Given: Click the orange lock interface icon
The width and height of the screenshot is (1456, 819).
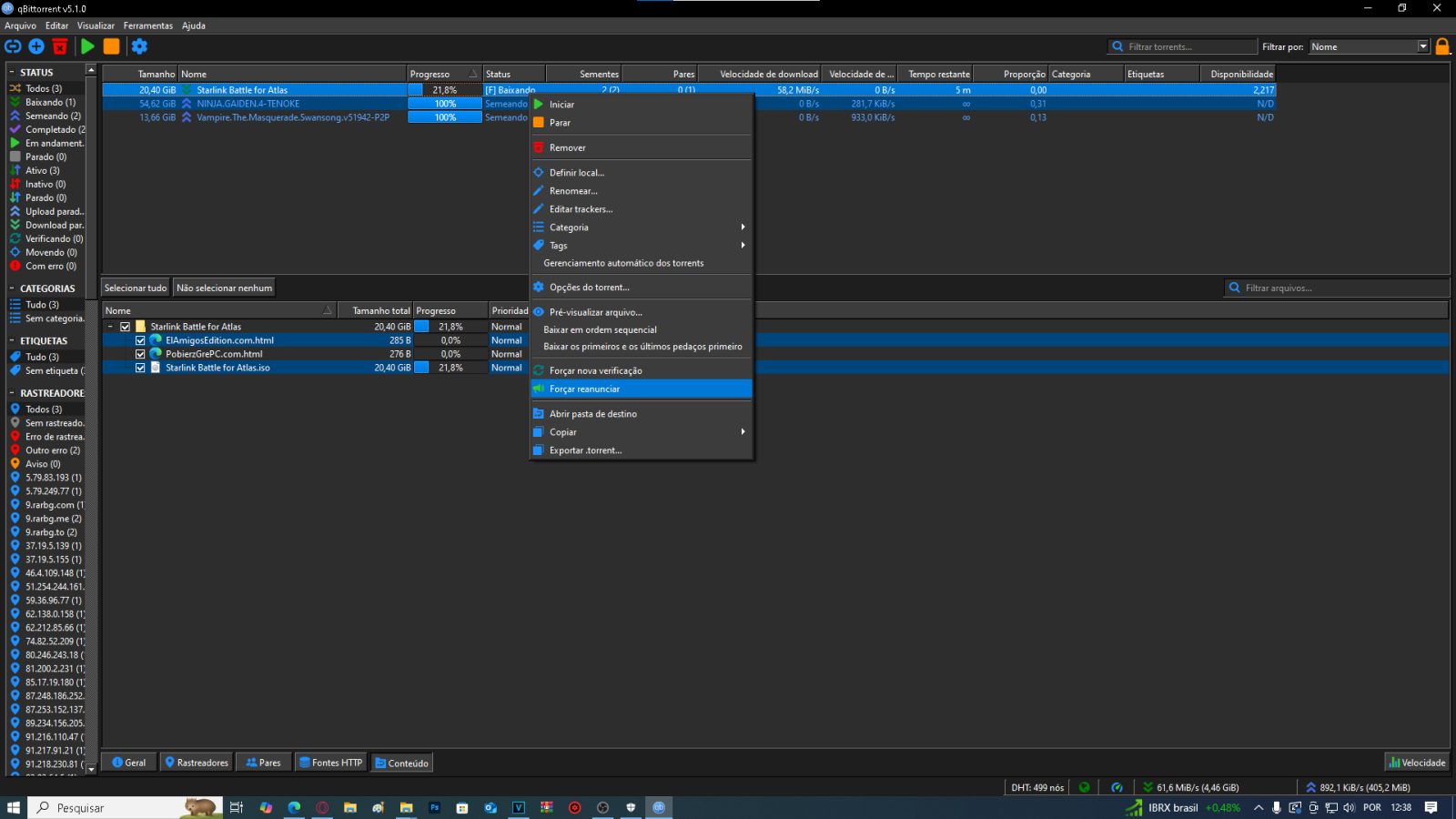Looking at the screenshot, I should pos(1442,46).
